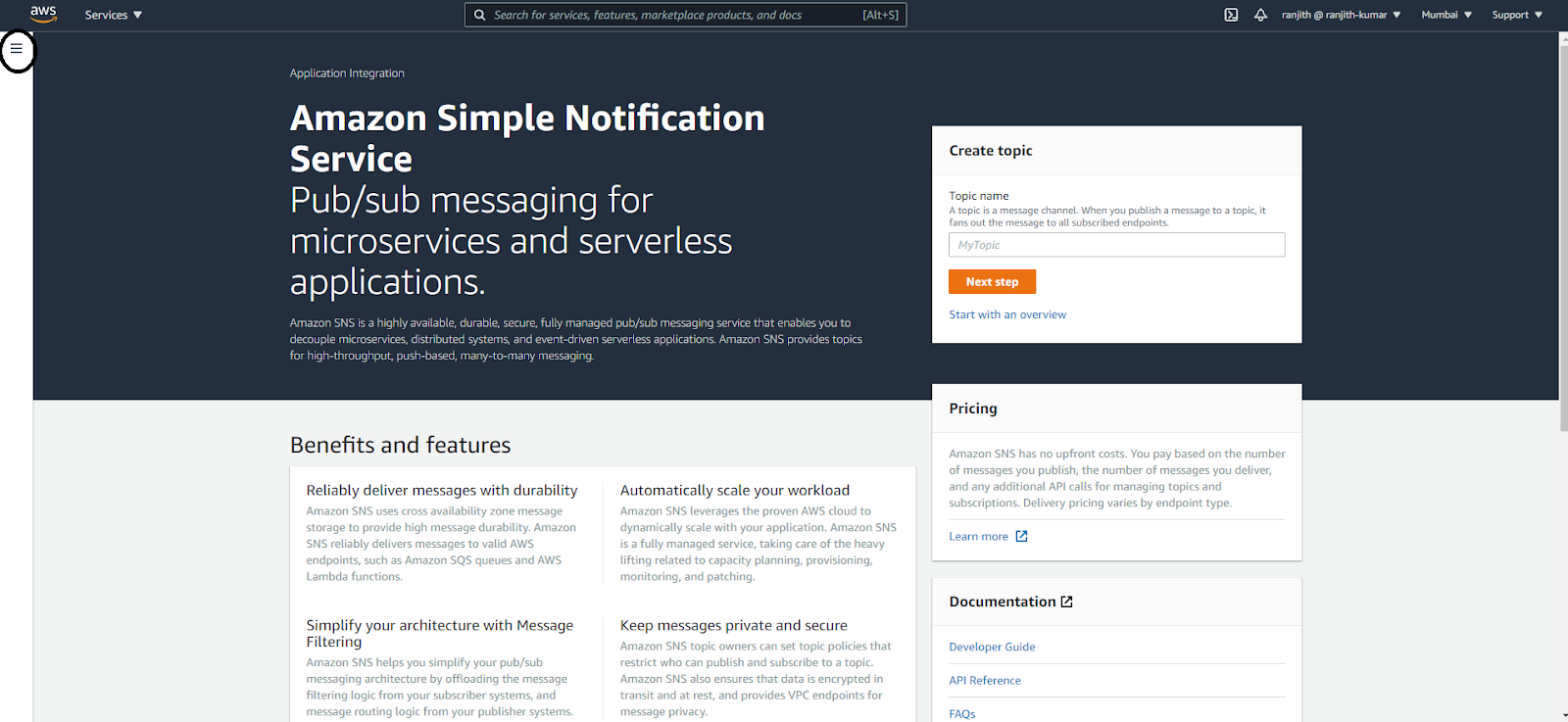The width and height of the screenshot is (1568, 722).
Task: Click the external link icon beside Learn more
Action: [1021, 536]
